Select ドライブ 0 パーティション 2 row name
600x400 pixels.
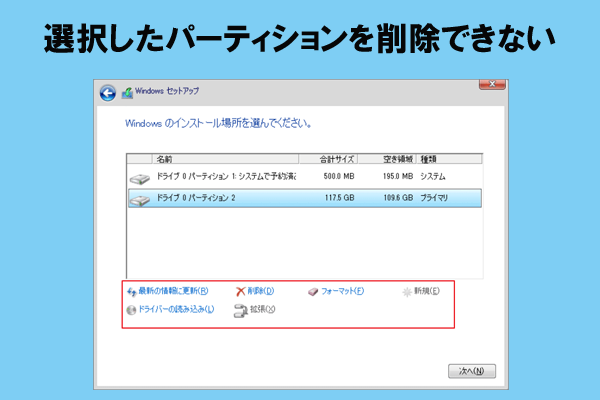[x=196, y=198]
